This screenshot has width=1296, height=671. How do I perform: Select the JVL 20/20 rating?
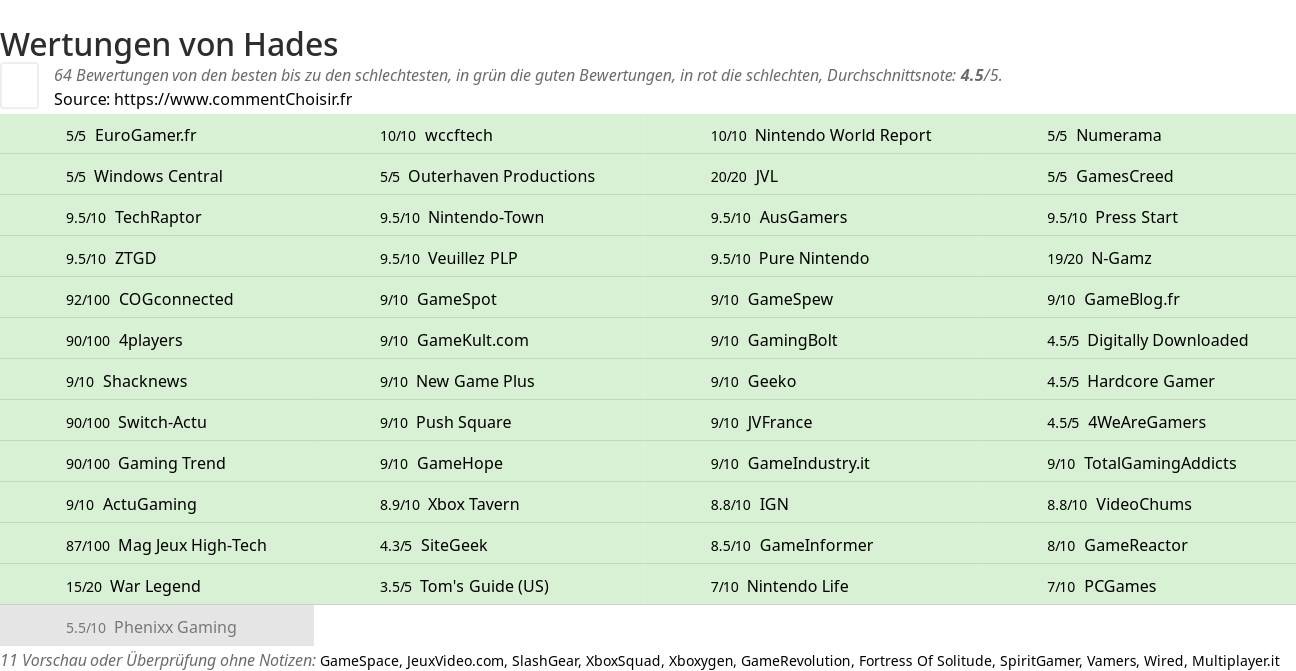(x=744, y=176)
